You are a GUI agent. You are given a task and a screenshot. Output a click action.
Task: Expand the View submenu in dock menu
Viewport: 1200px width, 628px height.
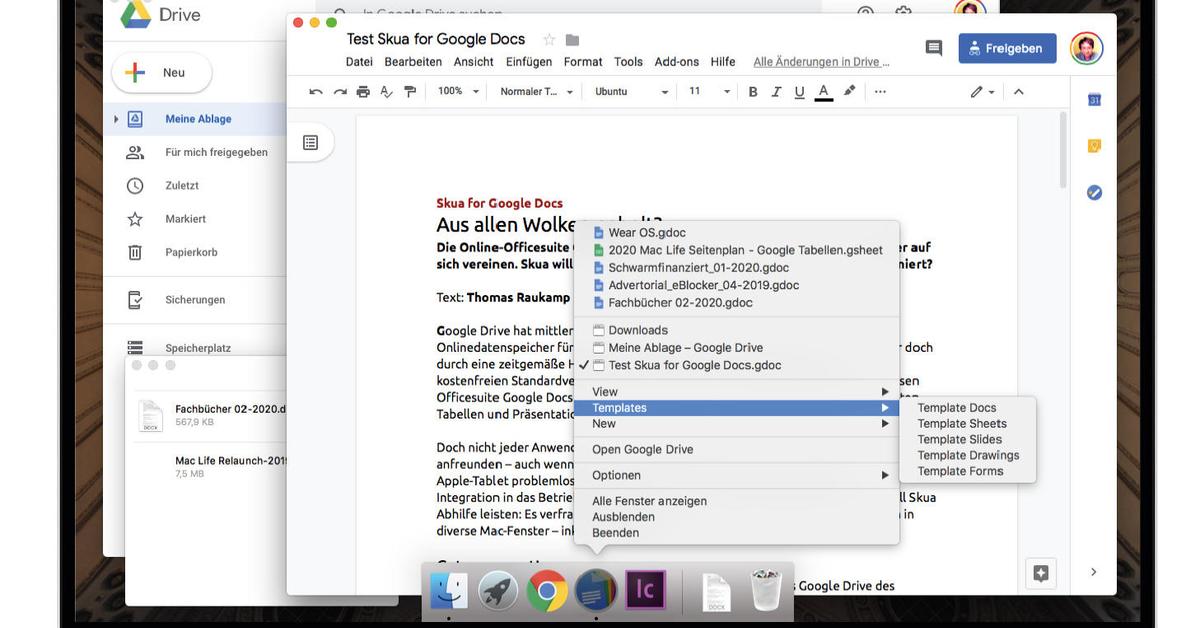[x=736, y=392]
